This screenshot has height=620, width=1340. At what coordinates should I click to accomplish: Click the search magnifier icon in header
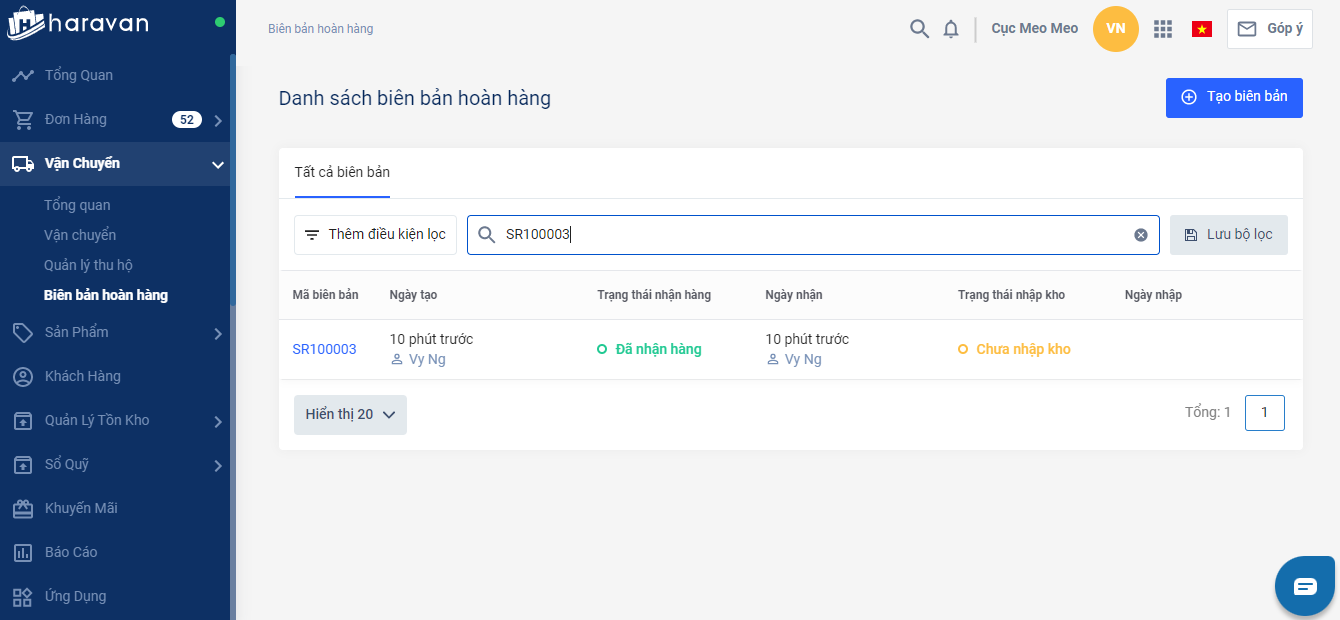click(919, 29)
